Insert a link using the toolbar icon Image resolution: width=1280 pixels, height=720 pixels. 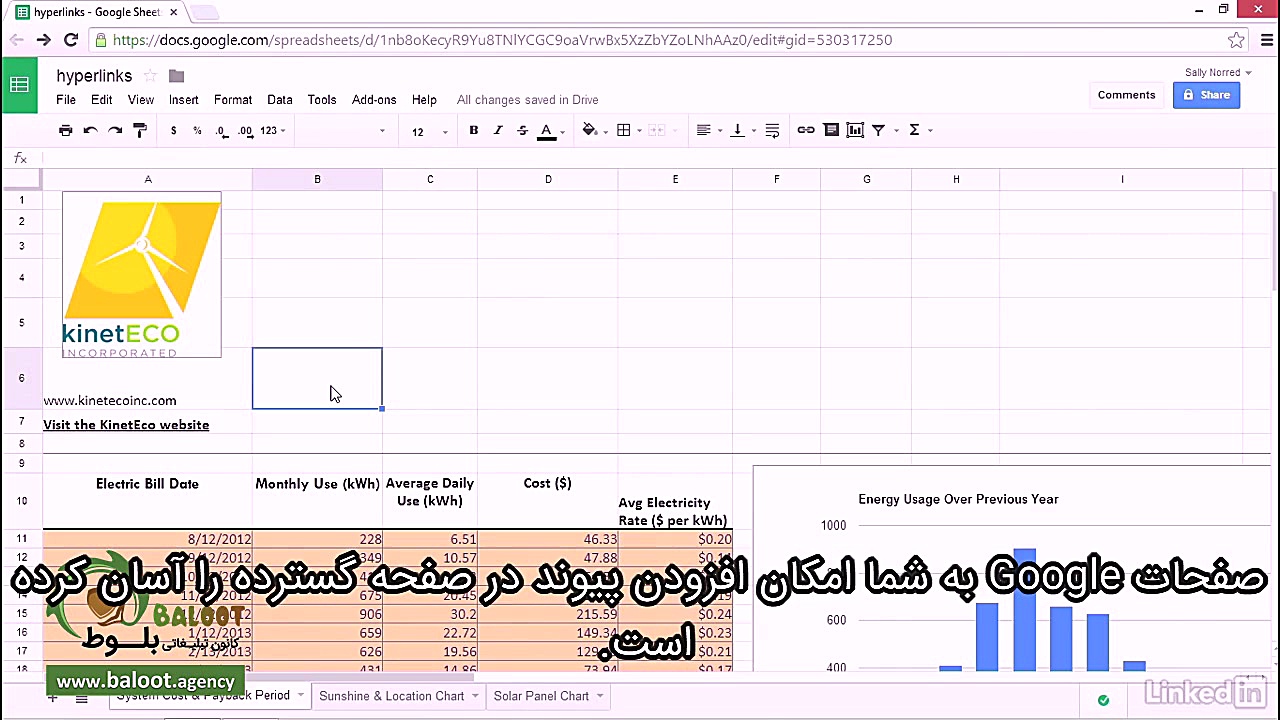coord(806,130)
